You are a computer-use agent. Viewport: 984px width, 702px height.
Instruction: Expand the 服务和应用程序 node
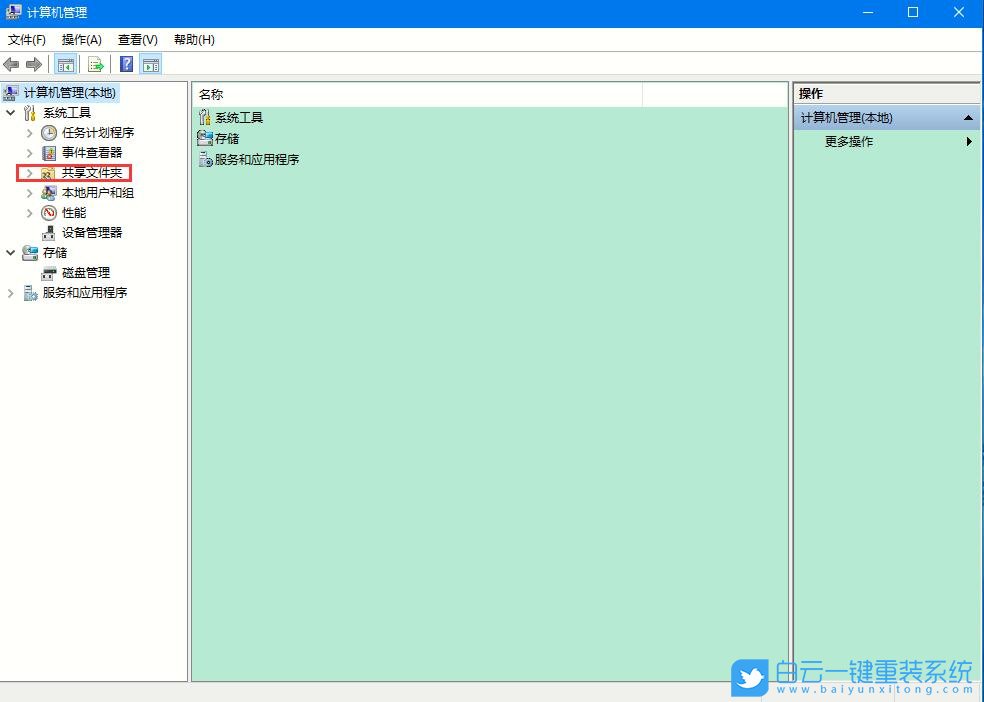pos(10,292)
